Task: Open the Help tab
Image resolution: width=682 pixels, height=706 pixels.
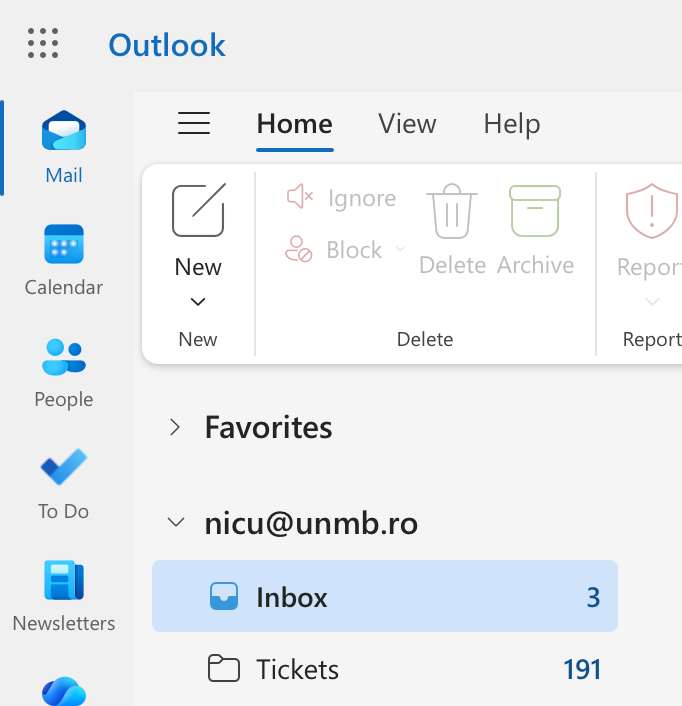Action: (511, 124)
